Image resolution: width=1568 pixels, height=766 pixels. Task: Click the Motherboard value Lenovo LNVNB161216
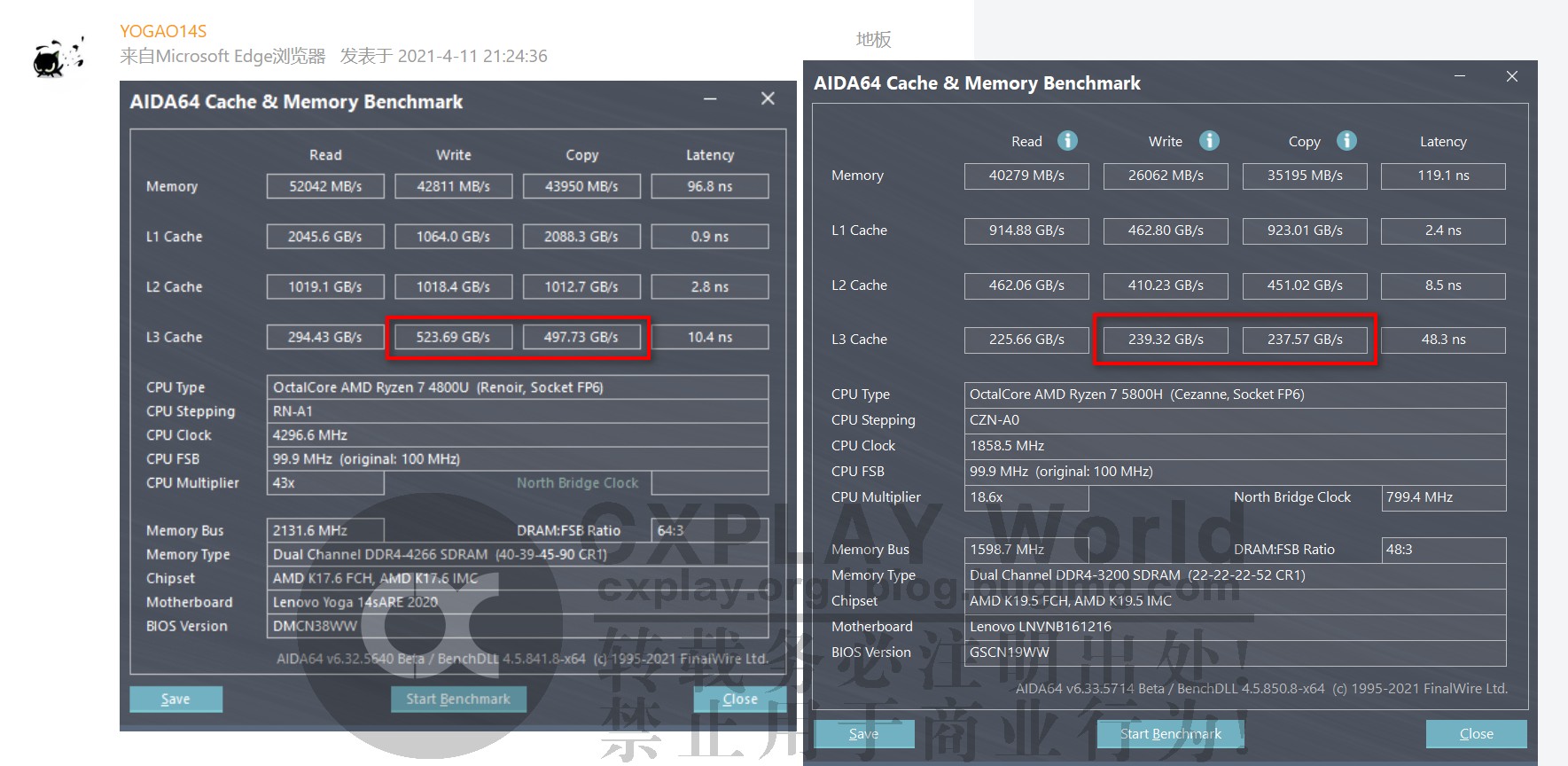tap(1235, 627)
